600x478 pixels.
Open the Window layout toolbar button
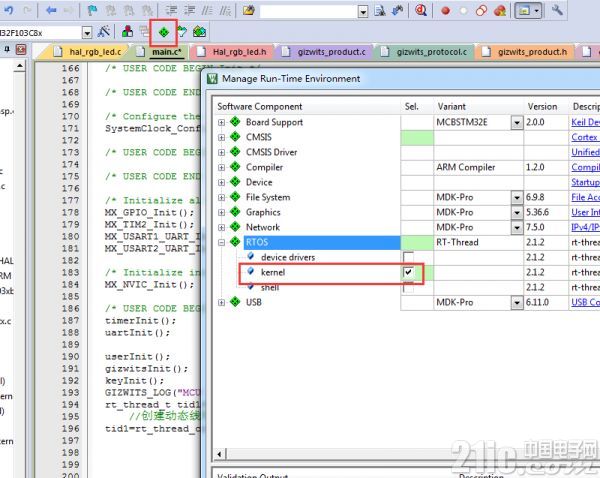[528, 11]
